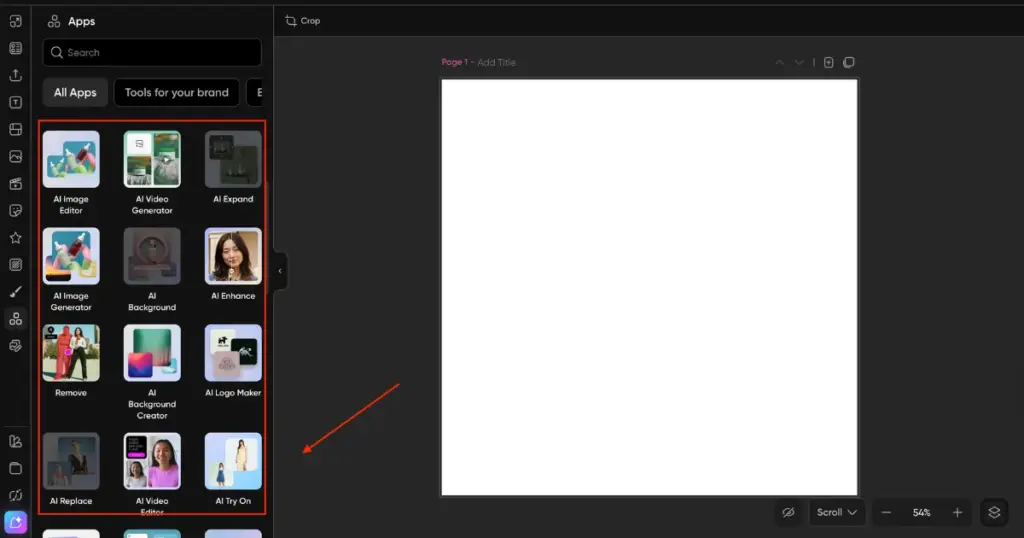The width and height of the screenshot is (1024, 538).
Task: Click the star icon in the sidebar
Action: 16,238
